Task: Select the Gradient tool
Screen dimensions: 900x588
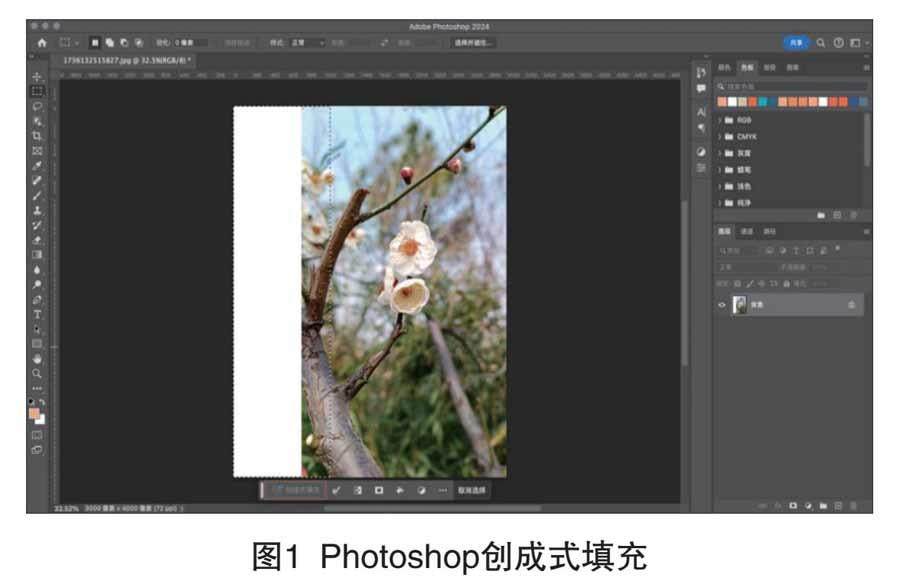Action: tap(37, 255)
